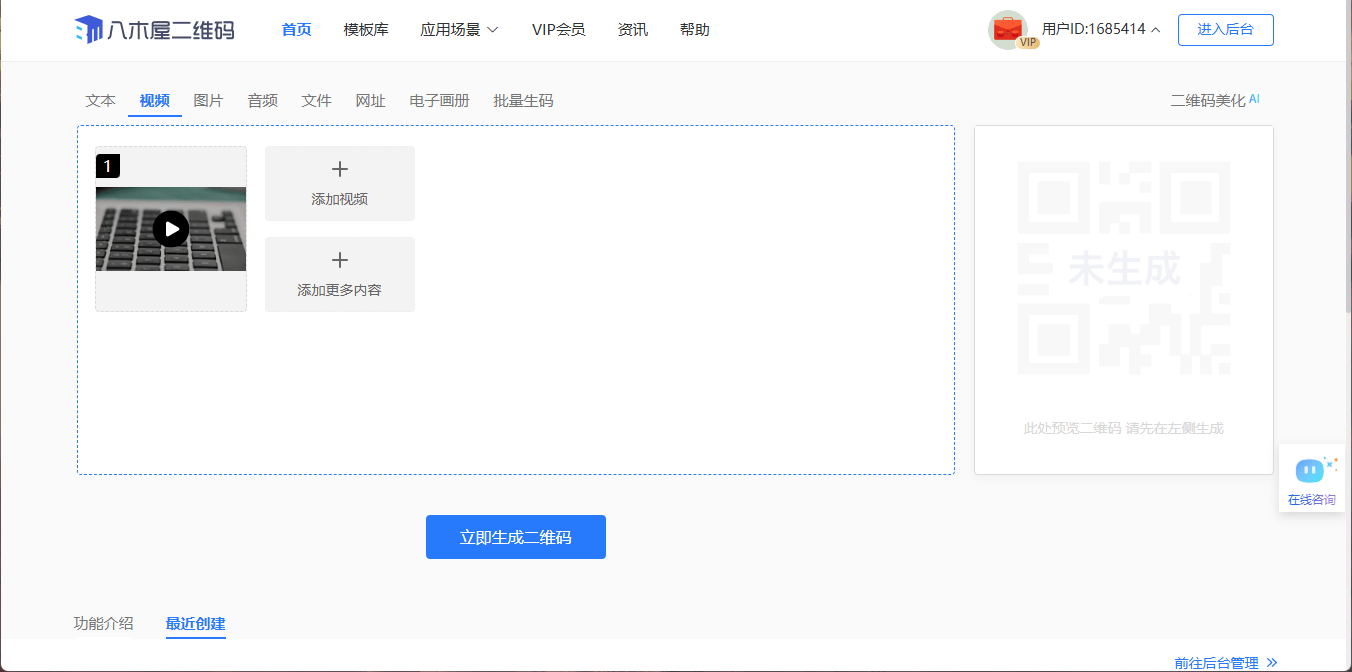
Task: Click the plus icon to add video
Action: tap(340, 170)
